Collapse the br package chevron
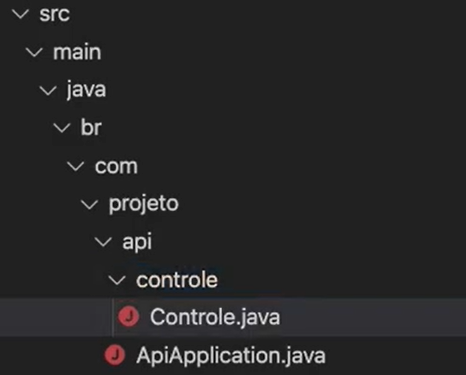The image size is (466, 375). pyautogui.click(x=62, y=128)
